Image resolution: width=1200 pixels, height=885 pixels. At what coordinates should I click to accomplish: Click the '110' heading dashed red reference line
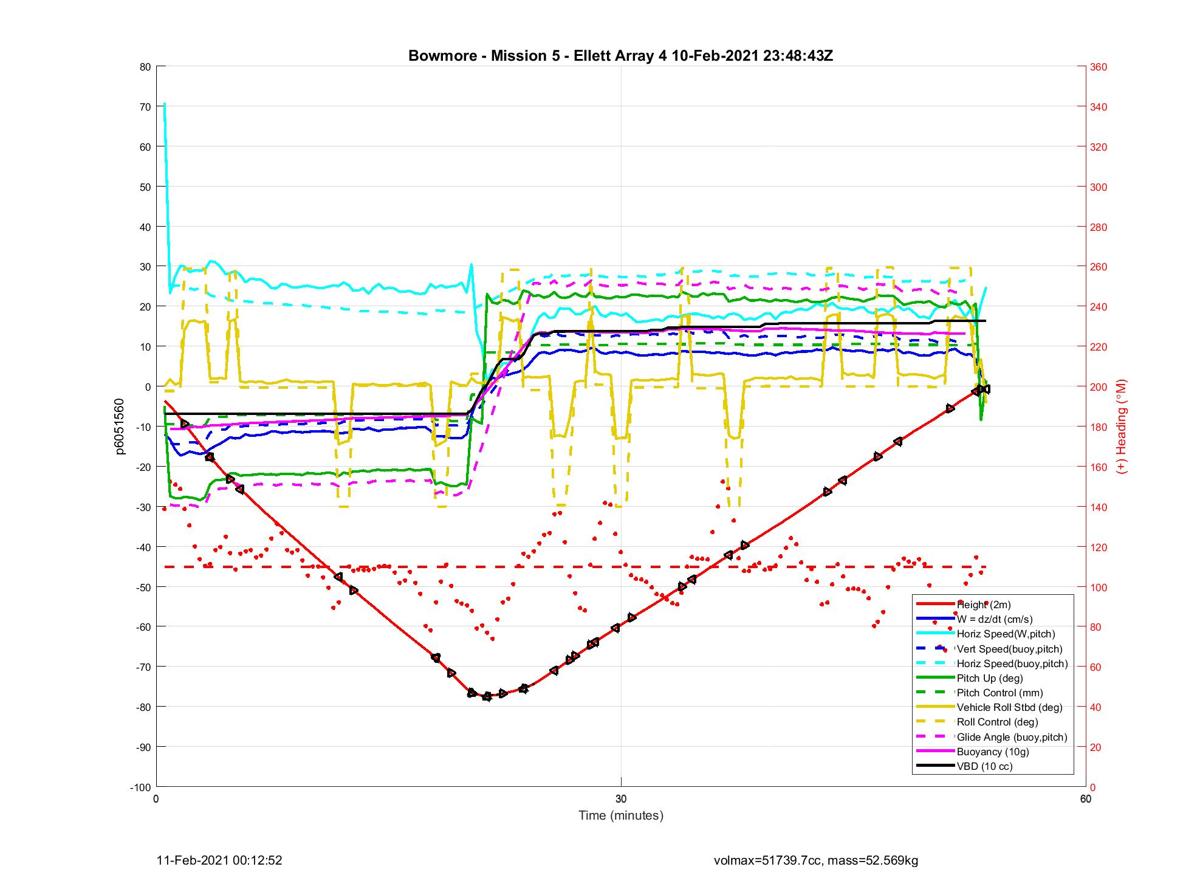pos(575,567)
